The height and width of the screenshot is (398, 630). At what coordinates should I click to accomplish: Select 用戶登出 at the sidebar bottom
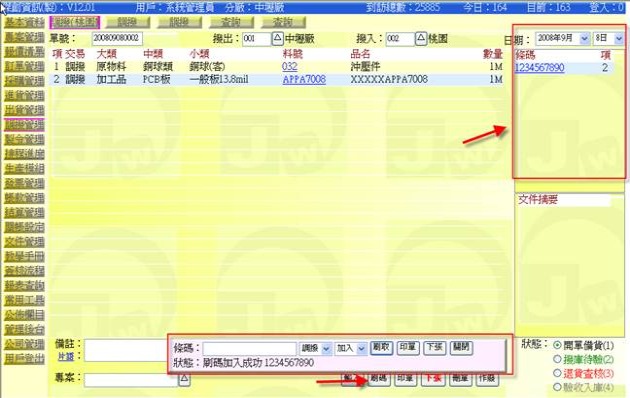(x=25, y=358)
